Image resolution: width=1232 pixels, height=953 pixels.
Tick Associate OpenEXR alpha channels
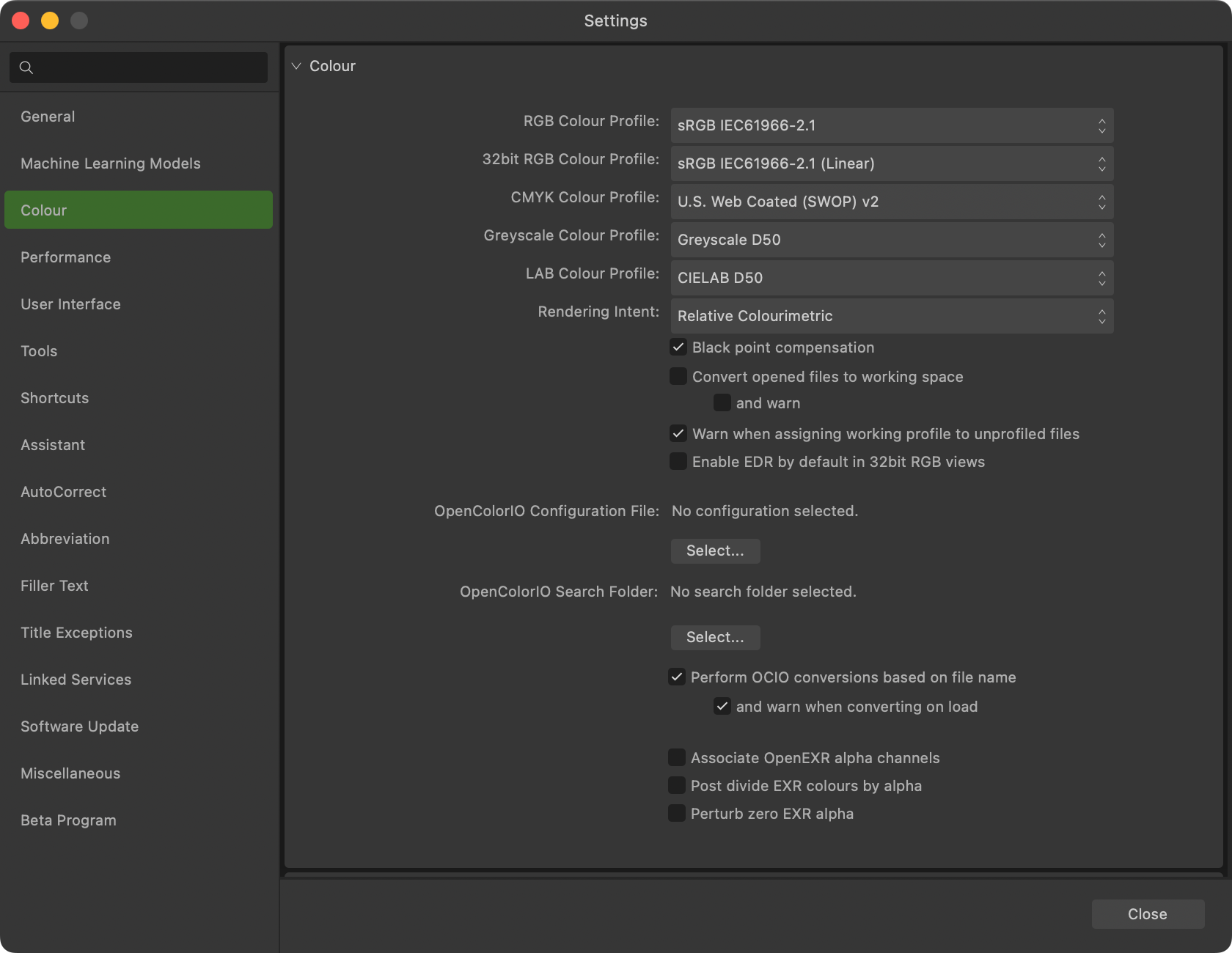[677, 758]
